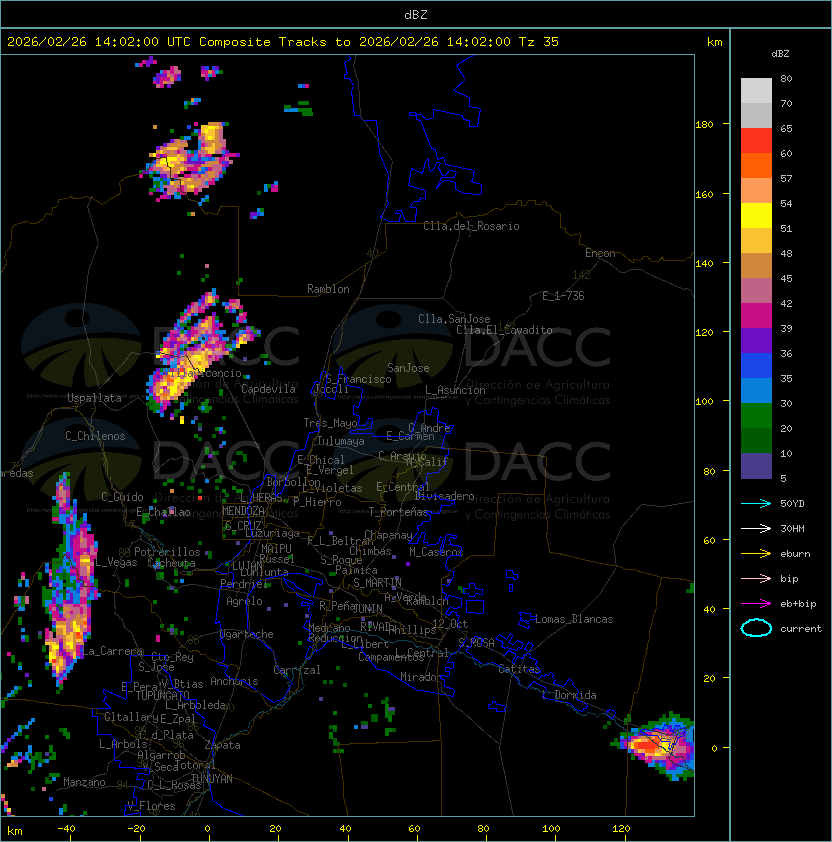Click the cyan 'current' ellipse legend icon
The image size is (832, 842).
(x=756, y=628)
